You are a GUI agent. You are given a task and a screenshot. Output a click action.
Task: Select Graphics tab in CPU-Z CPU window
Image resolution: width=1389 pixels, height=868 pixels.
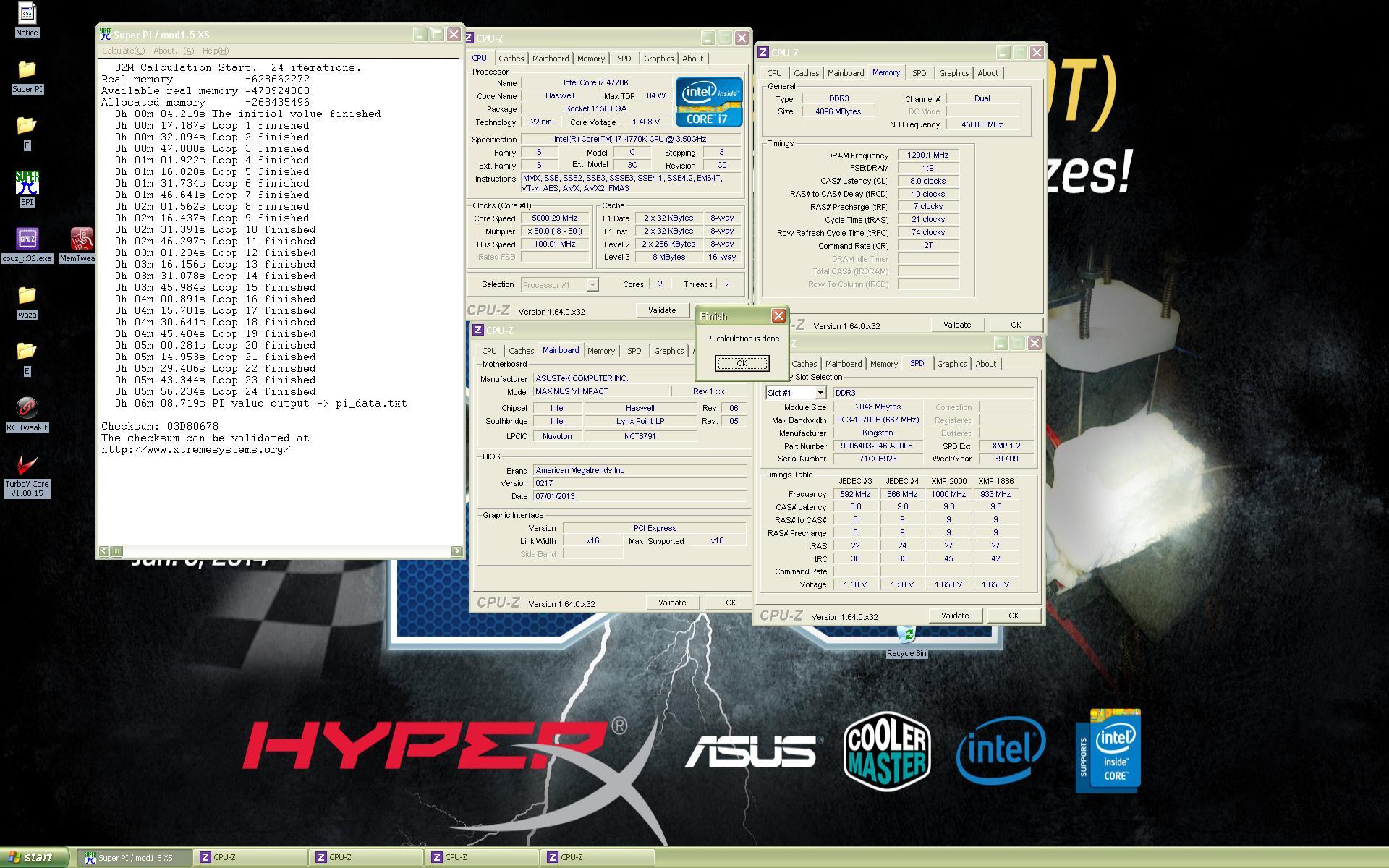click(x=658, y=59)
